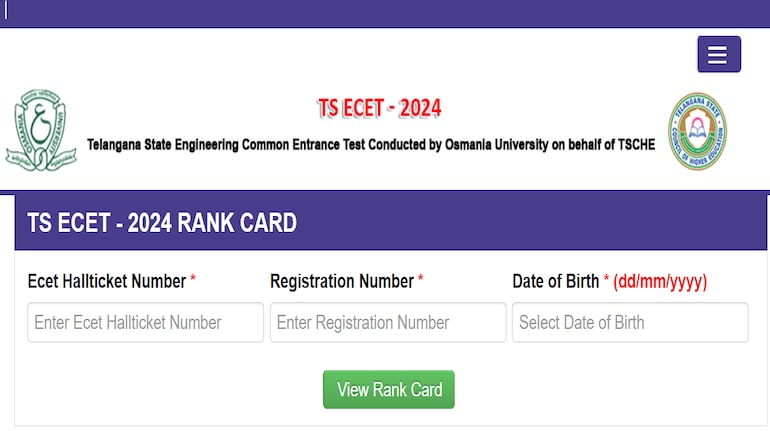Focus the Enter Ecet Hallticket Number field
This screenshot has height=431, width=770.
click(145, 323)
